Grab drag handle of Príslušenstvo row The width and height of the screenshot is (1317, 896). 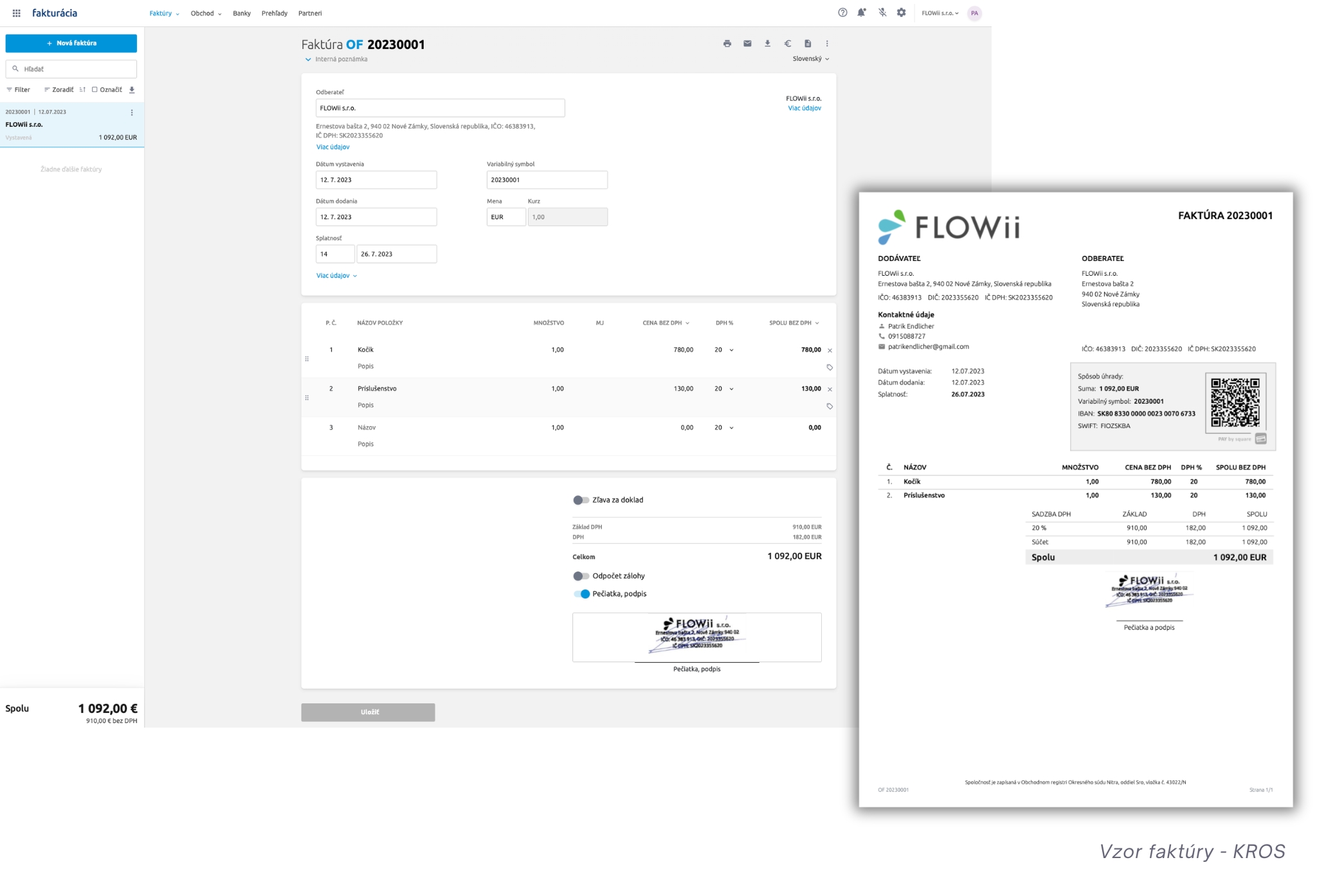pyautogui.click(x=307, y=398)
